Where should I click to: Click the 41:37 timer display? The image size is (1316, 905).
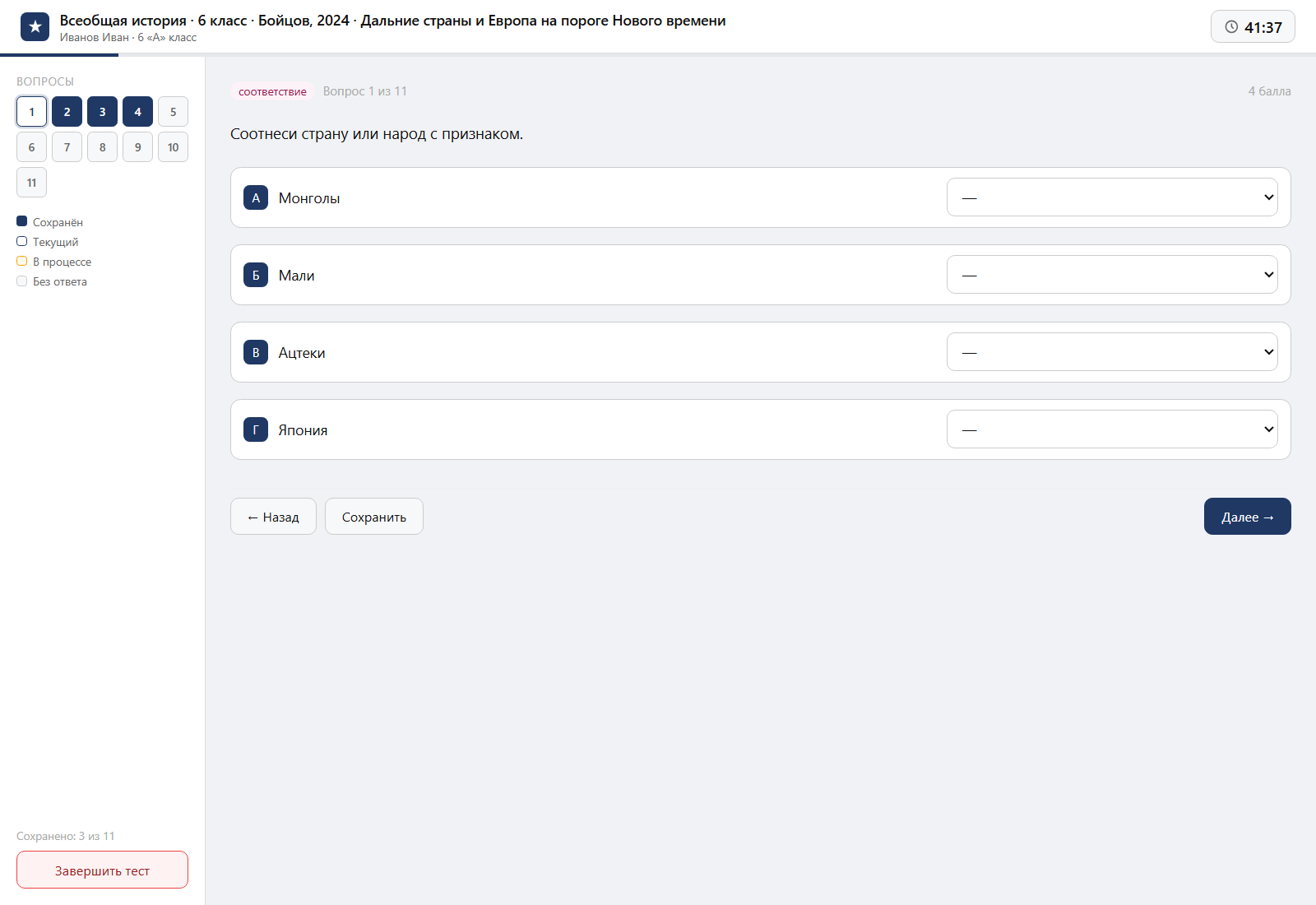pos(1253,27)
